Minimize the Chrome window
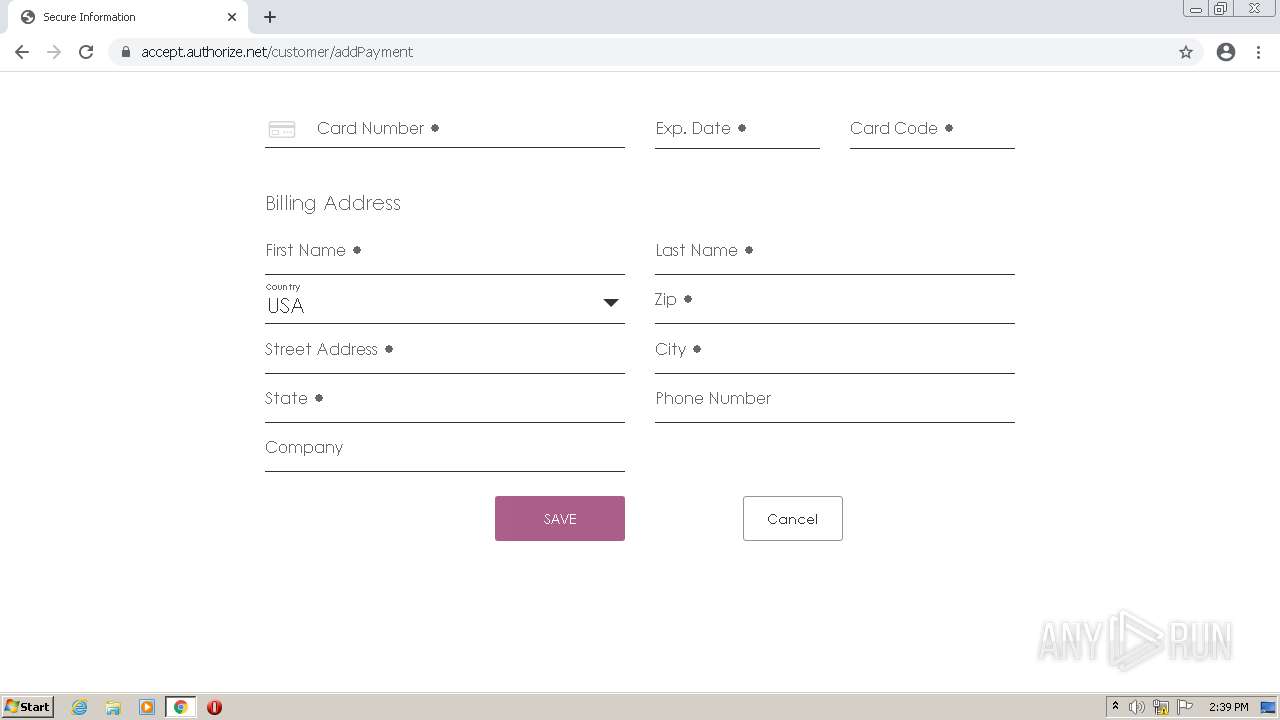Viewport: 1280px width, 720px height. click(1196, 9)
